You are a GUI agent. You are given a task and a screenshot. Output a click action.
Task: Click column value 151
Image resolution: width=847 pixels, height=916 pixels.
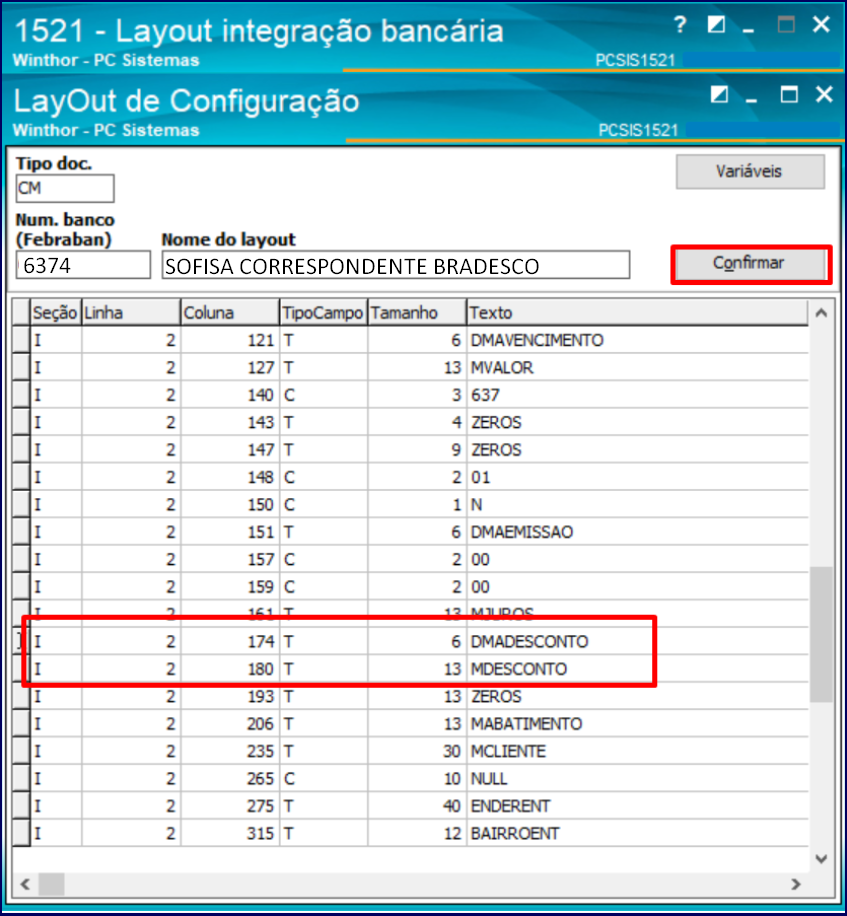click(x=230, y=532)
